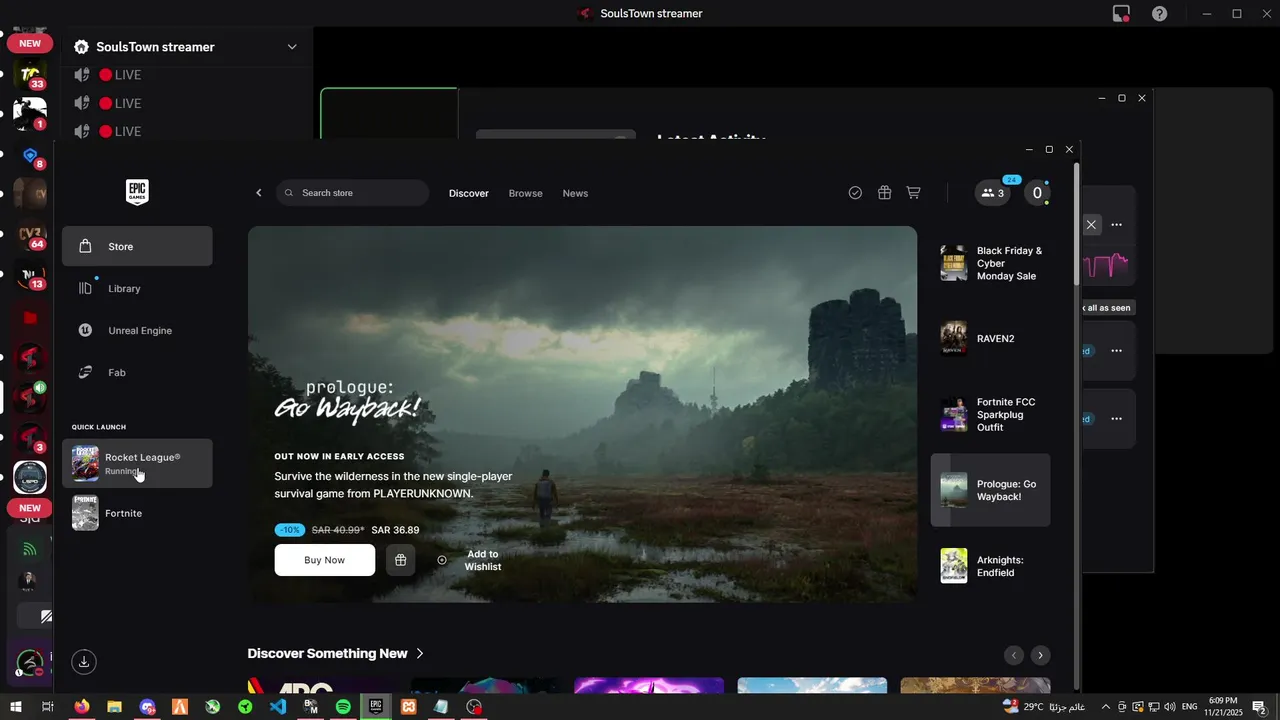Open the News tab
This screenshot has height=720, width=1280.
coord(575,193)
